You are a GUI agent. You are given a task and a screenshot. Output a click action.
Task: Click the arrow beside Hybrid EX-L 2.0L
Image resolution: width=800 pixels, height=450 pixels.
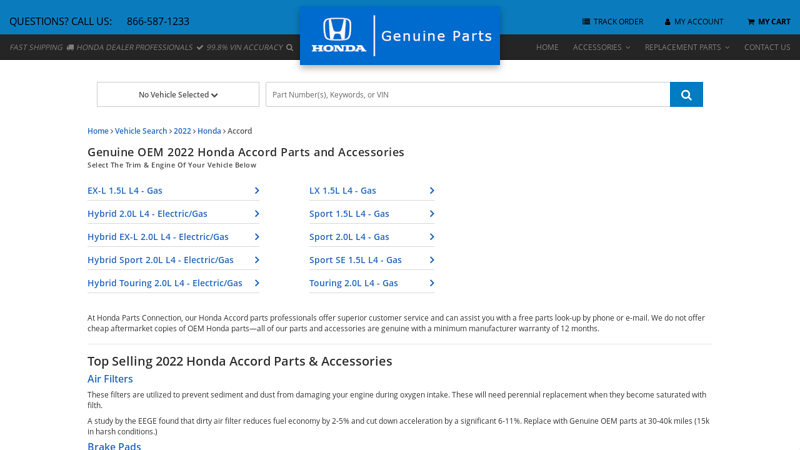[x=257, y=237]
